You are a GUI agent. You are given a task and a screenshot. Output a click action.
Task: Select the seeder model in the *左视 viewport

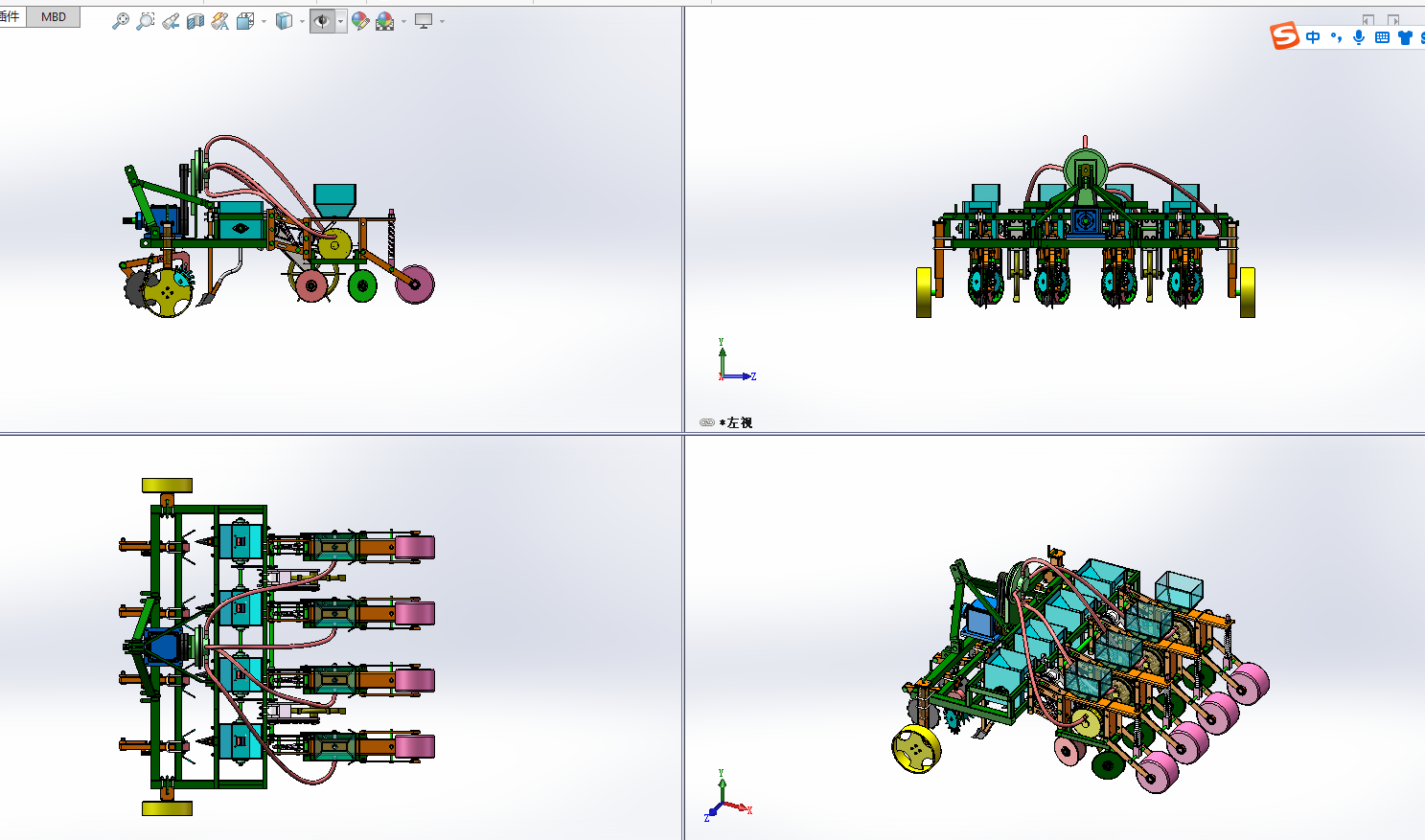coord(1085,227)
